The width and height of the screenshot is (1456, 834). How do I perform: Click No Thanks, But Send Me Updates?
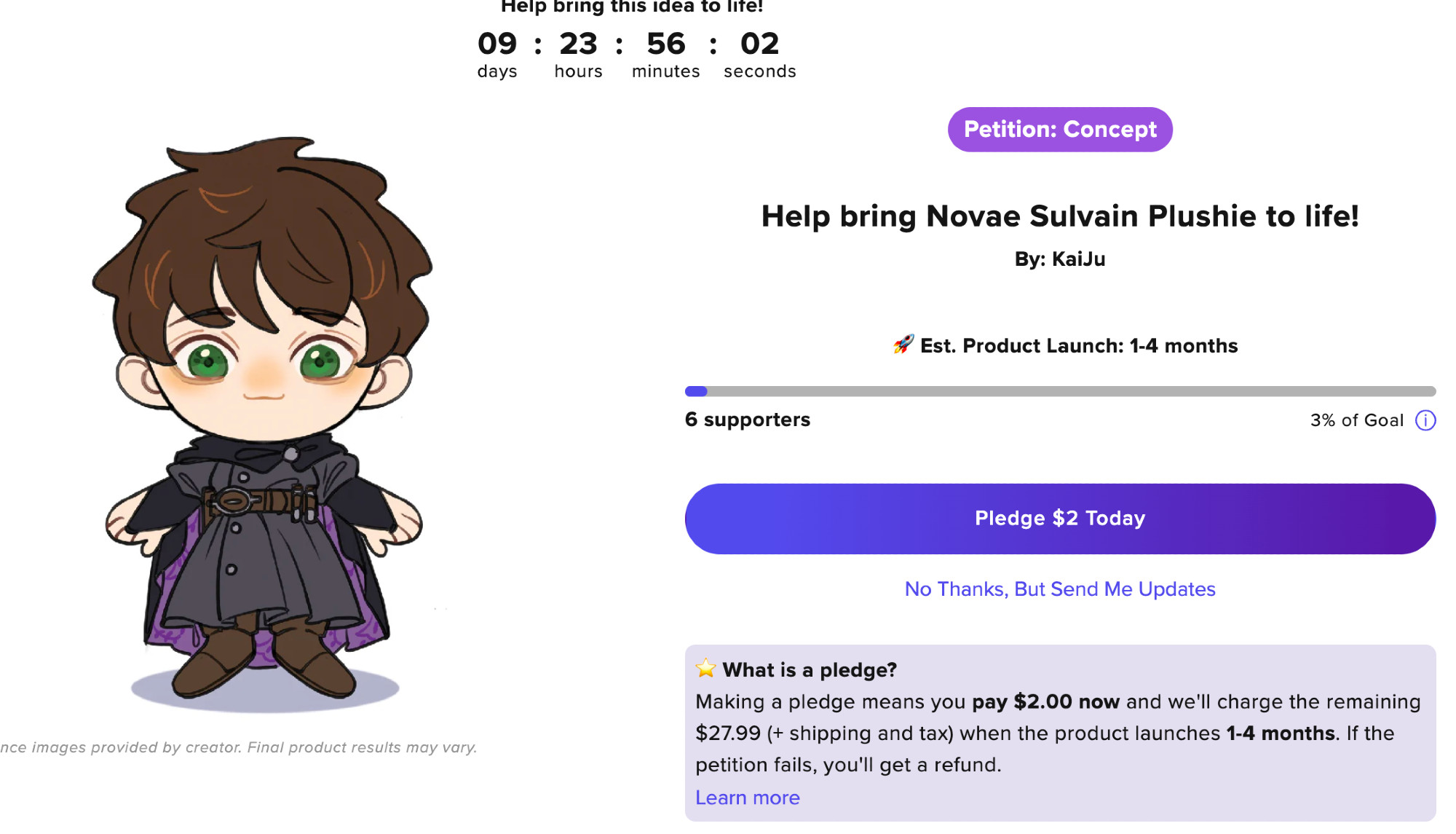tap(1060, 589)
